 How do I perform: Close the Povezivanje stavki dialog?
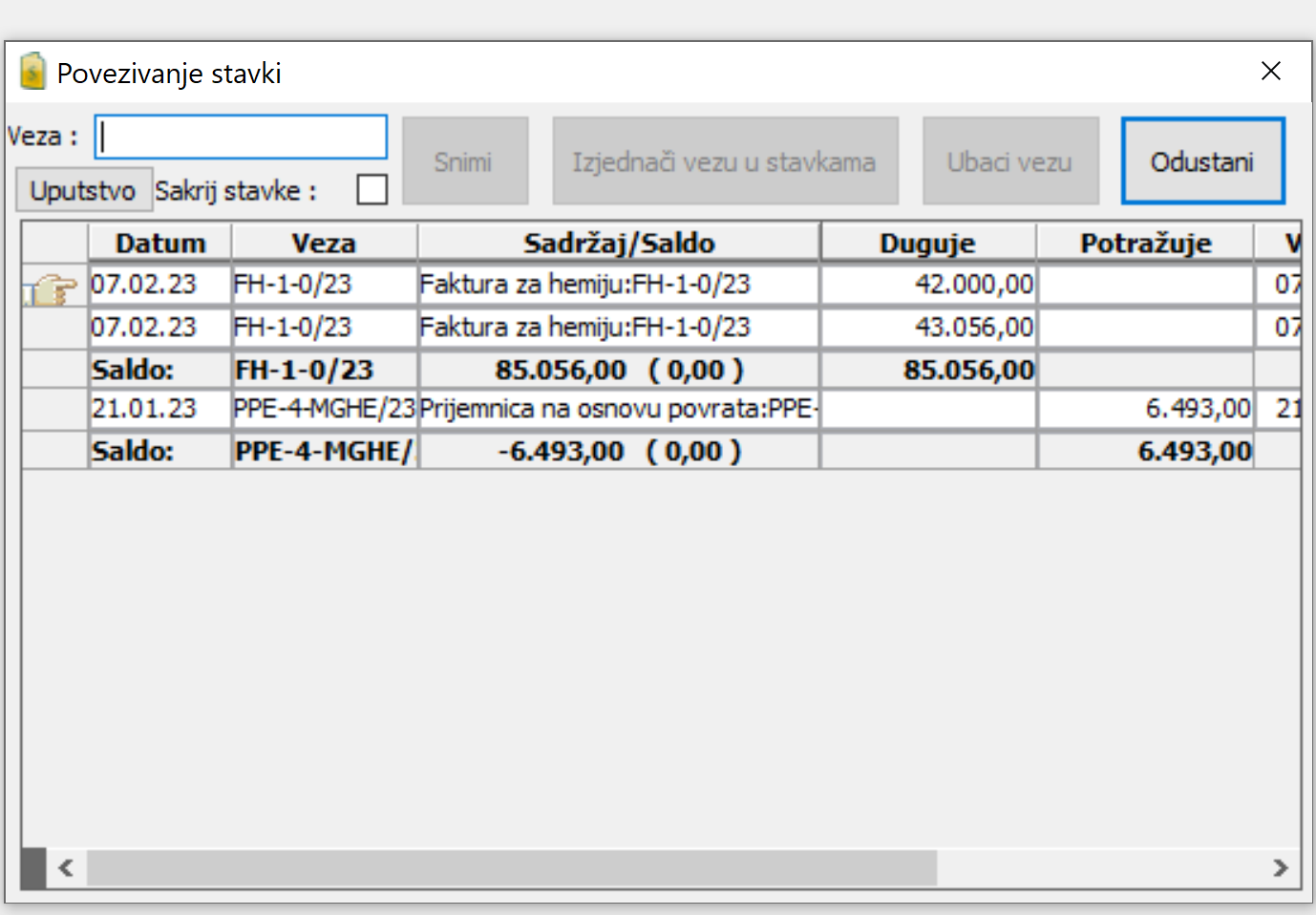click(1270, 72)
